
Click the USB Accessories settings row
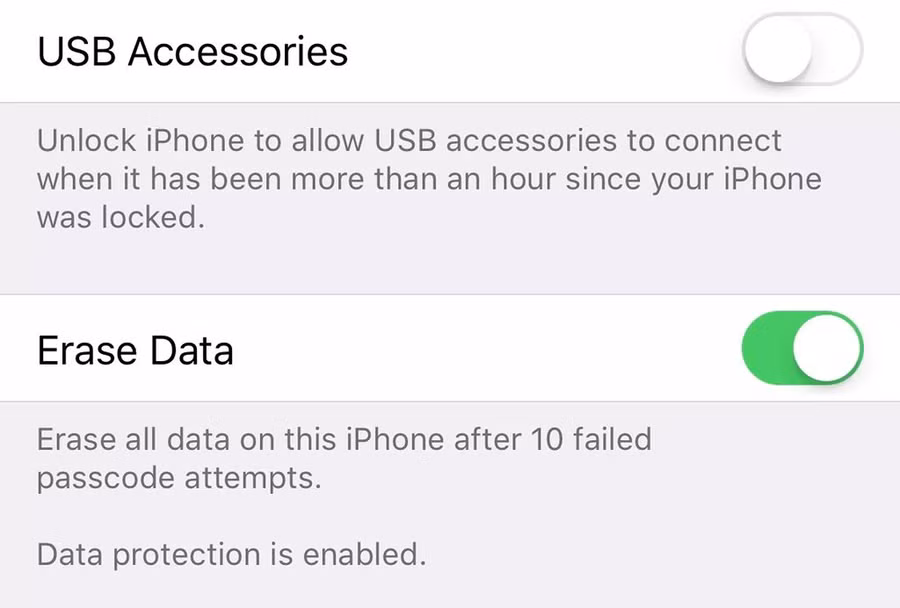click(x=450, y=51)
